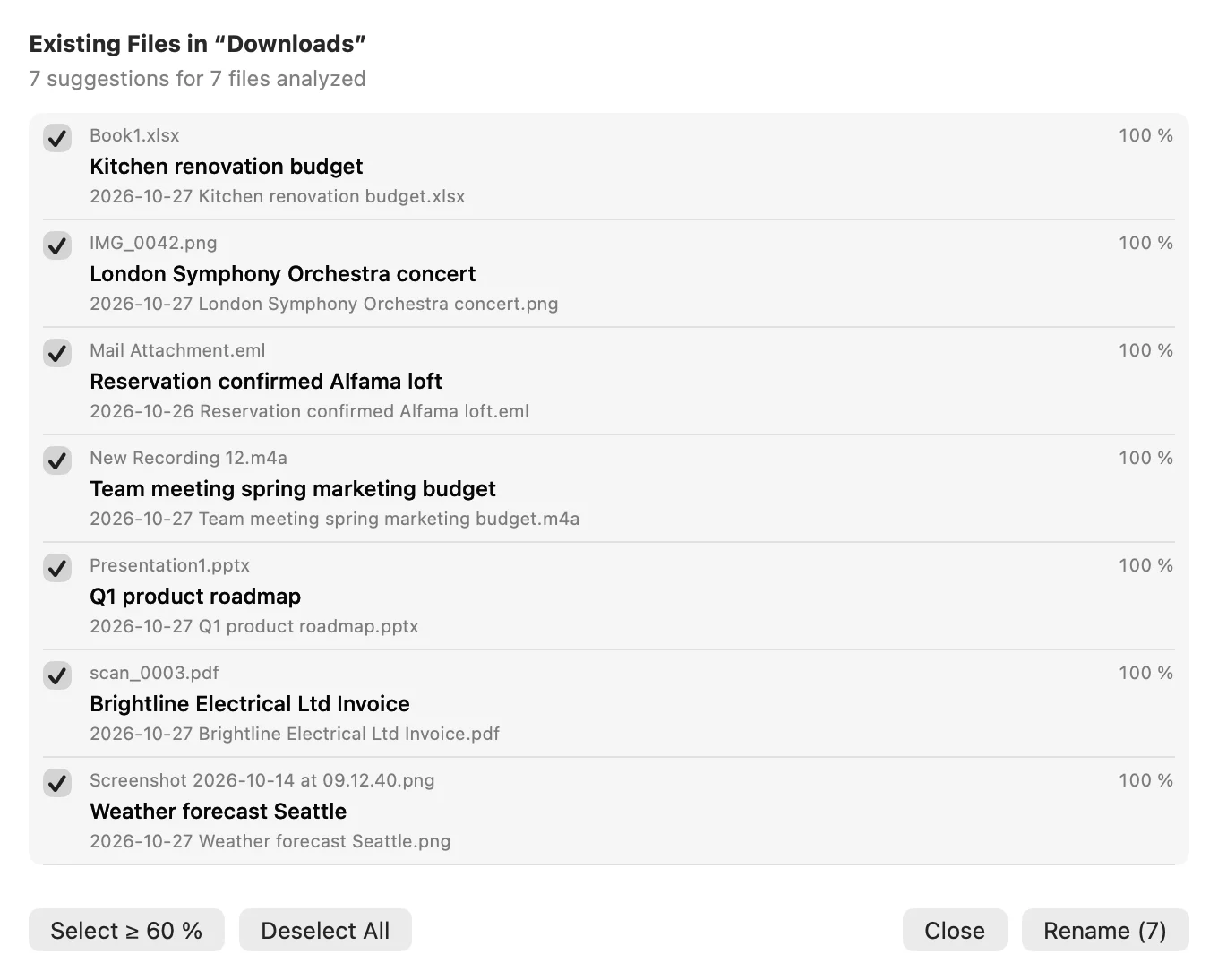Select the Q1 product roadmap suggested name
Viewport: 1218px width, 980px height.
[195, 597]
